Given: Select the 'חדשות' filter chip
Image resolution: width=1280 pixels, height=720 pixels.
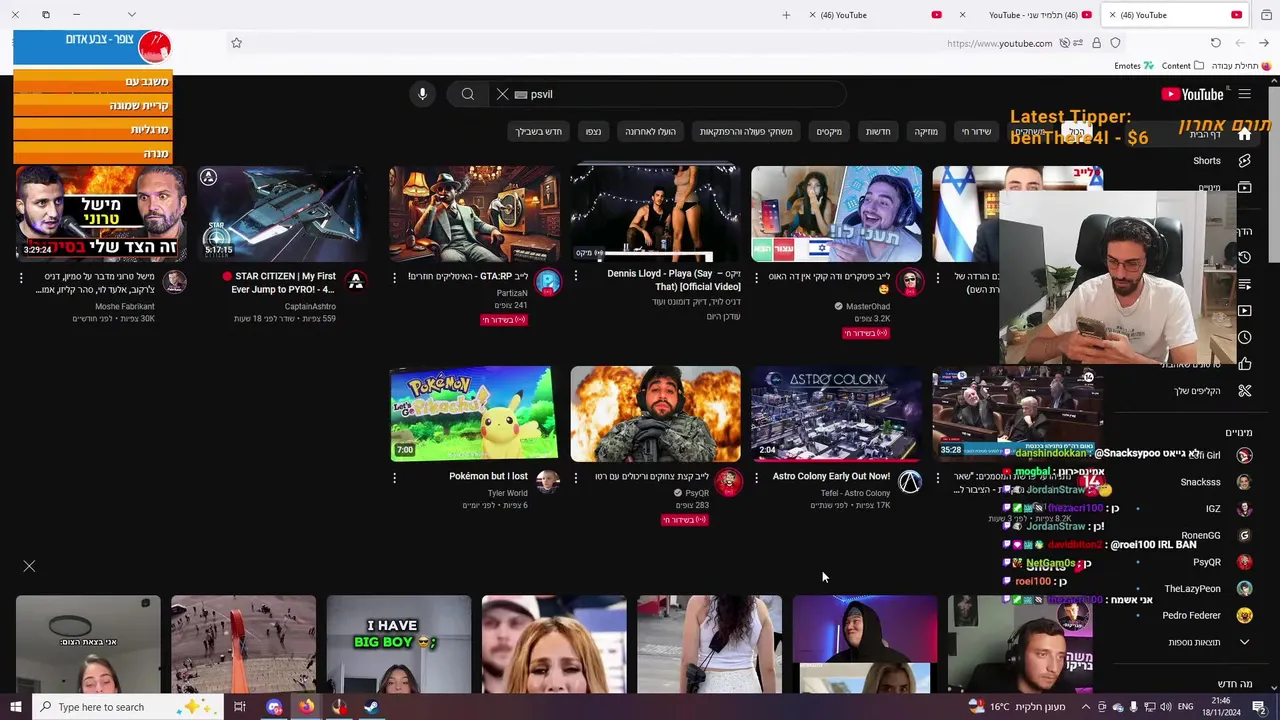Looking at the screenshot, I should click(x=878, y=132).
